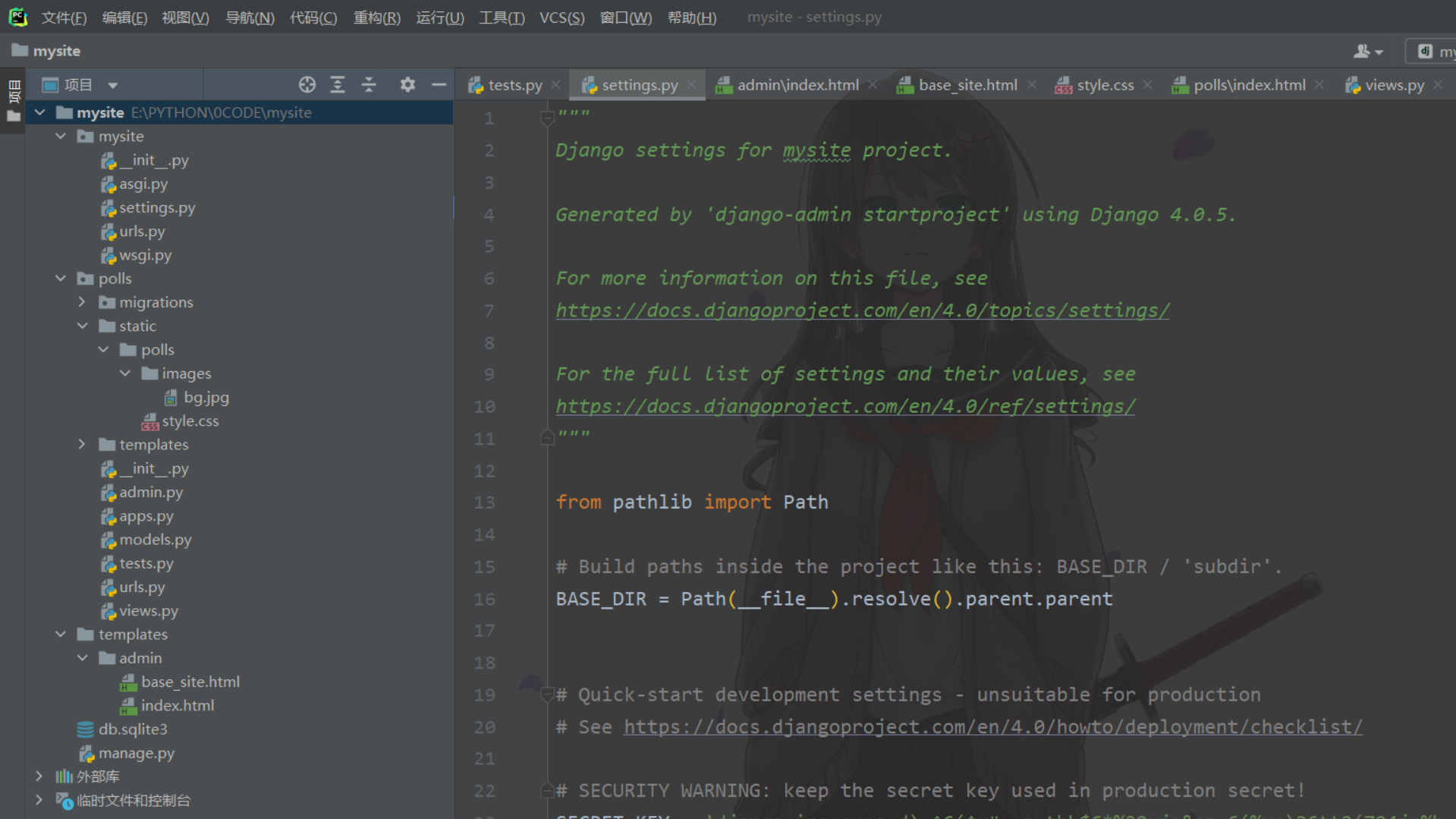Open the 编辑(E) menu

[124, 17]
